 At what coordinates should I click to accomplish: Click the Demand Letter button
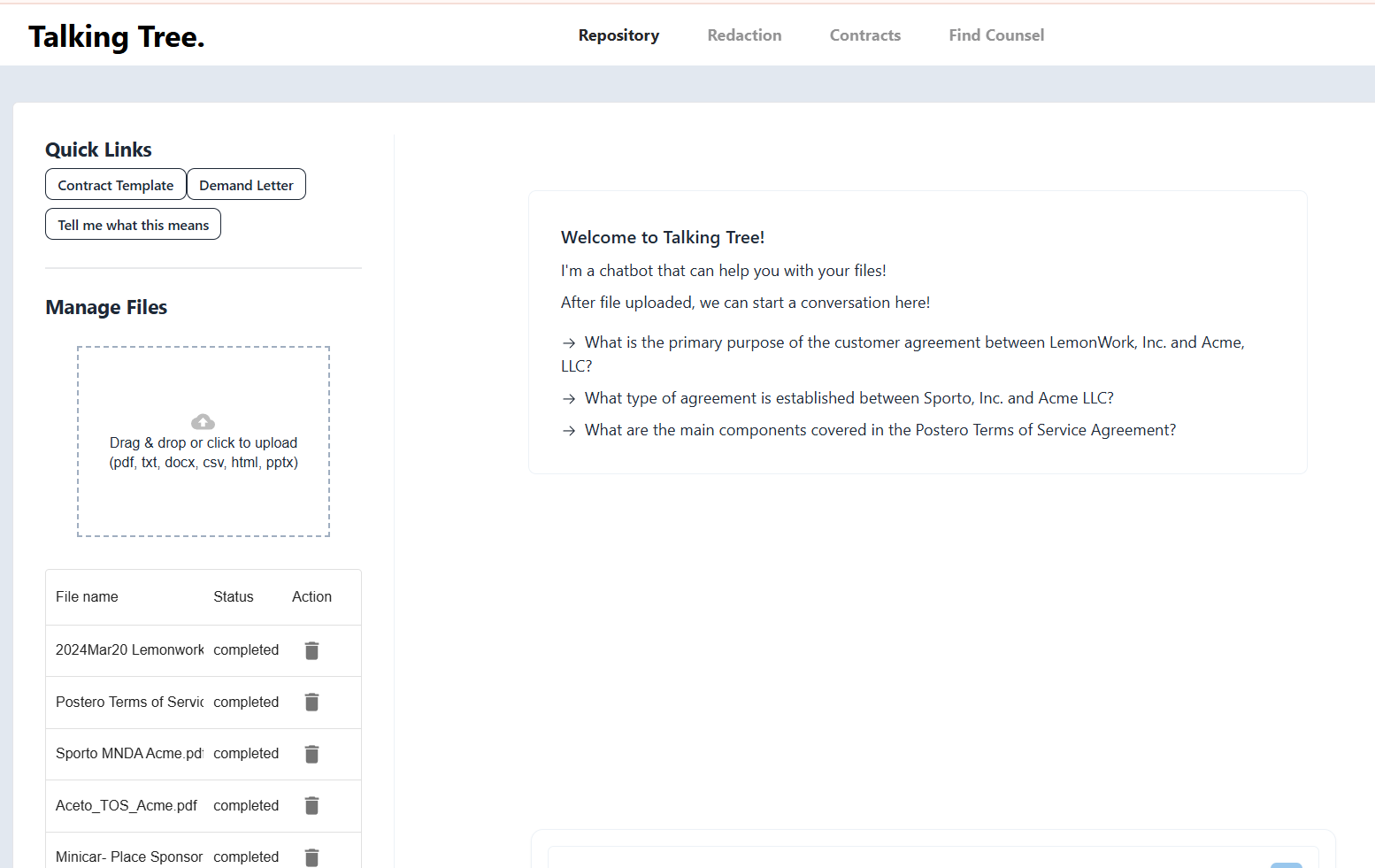[246, 185]
